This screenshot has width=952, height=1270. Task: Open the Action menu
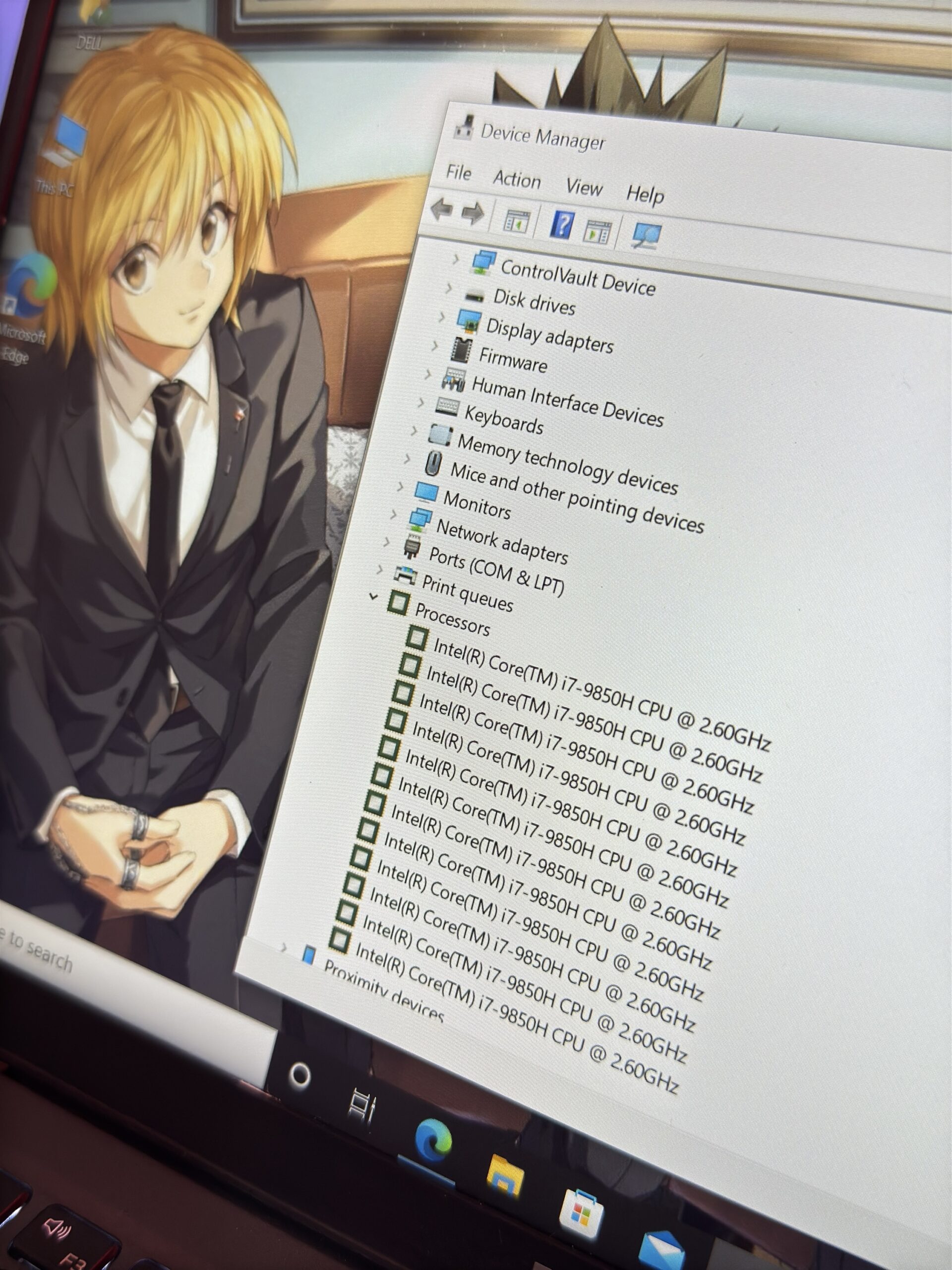[517, 180]
